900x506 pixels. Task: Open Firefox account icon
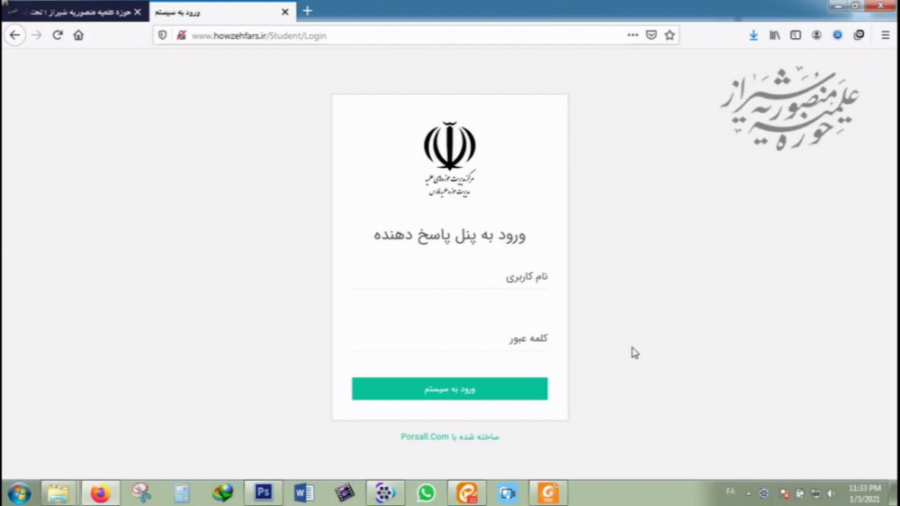(x=816, y=35)
